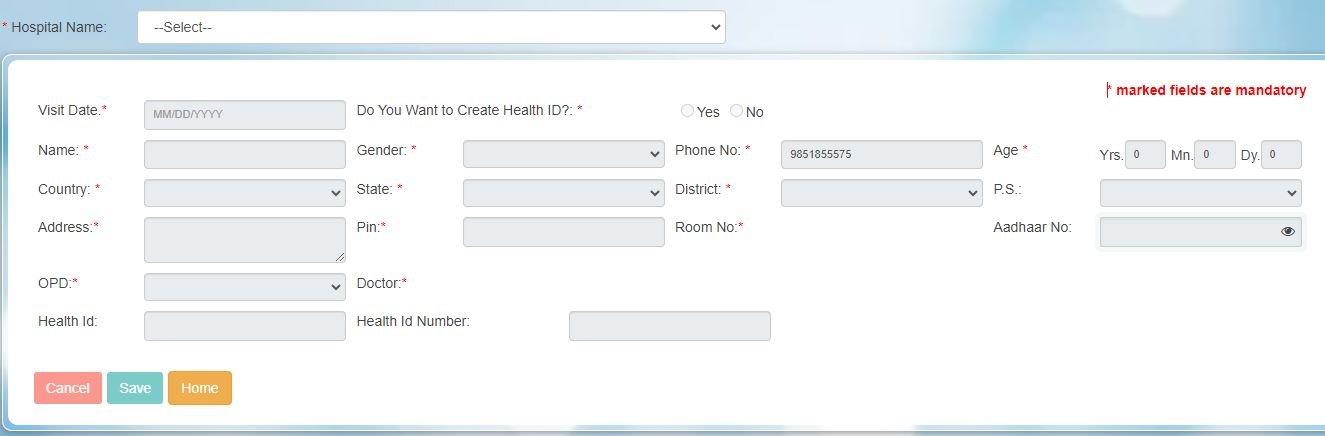Focus the Visit Date field
The height and width of the screenshot is (436, 1325).
click(245, 115)
